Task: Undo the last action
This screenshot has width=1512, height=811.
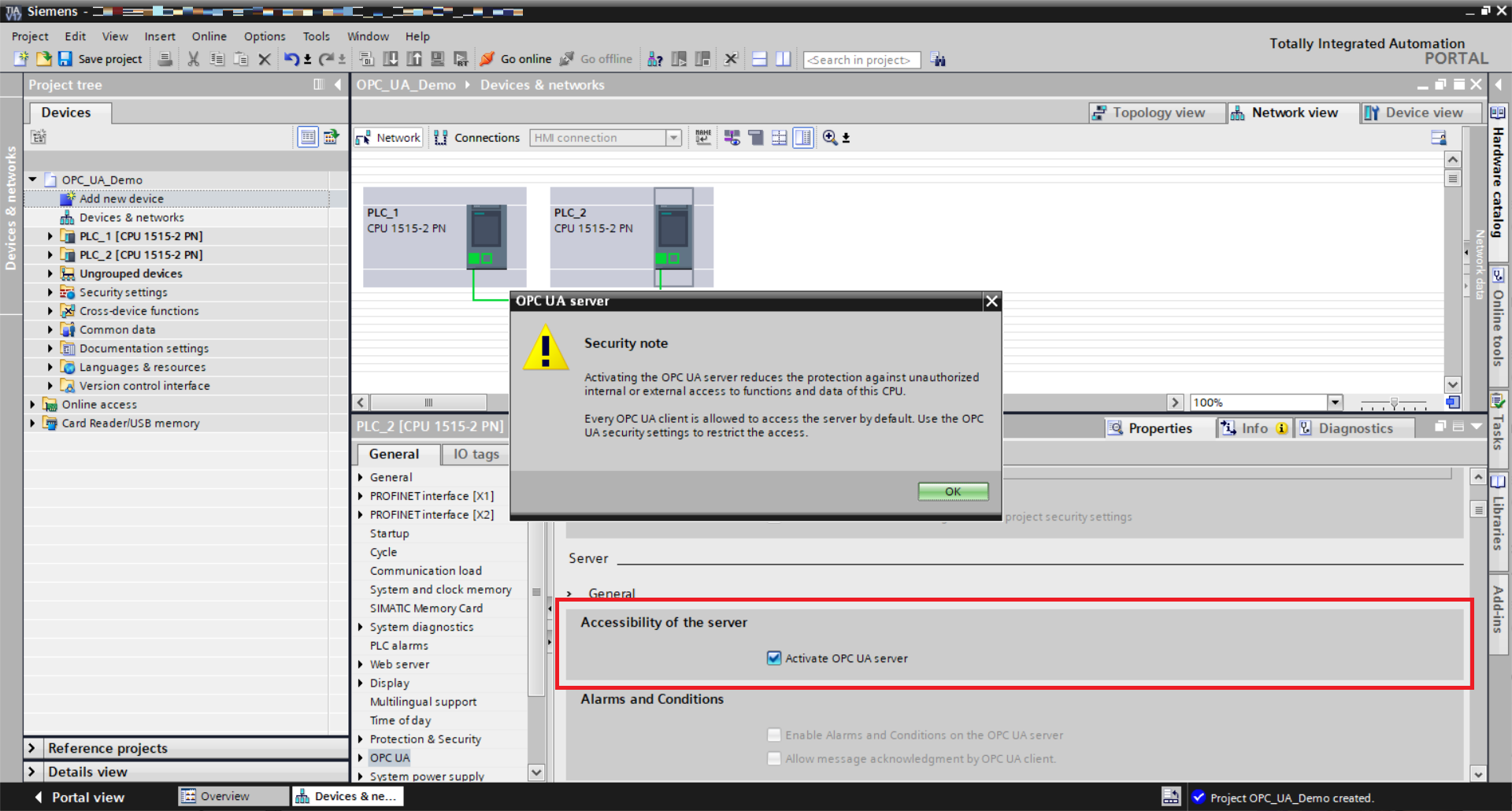Action: (291, 59)
